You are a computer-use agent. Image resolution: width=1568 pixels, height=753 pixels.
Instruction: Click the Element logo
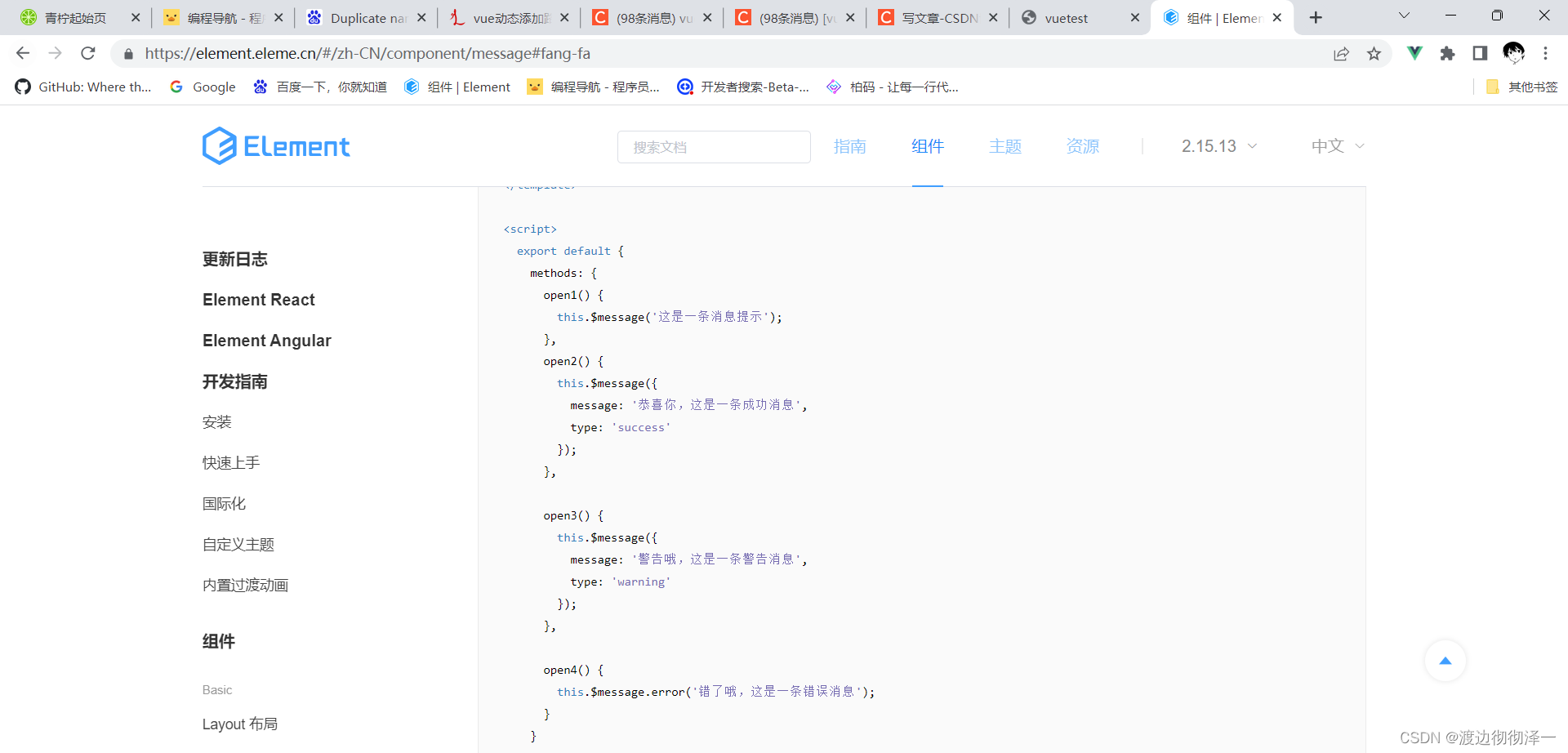click(276, 145)
